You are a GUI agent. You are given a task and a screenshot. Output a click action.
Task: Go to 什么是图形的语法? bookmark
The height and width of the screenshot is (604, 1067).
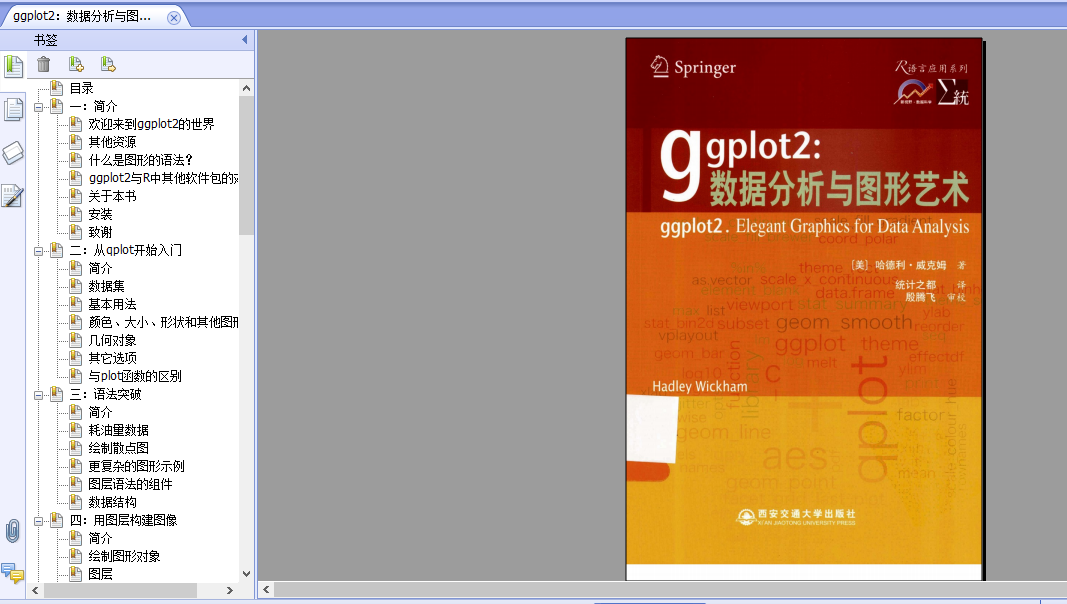click(x=141, y=160)
